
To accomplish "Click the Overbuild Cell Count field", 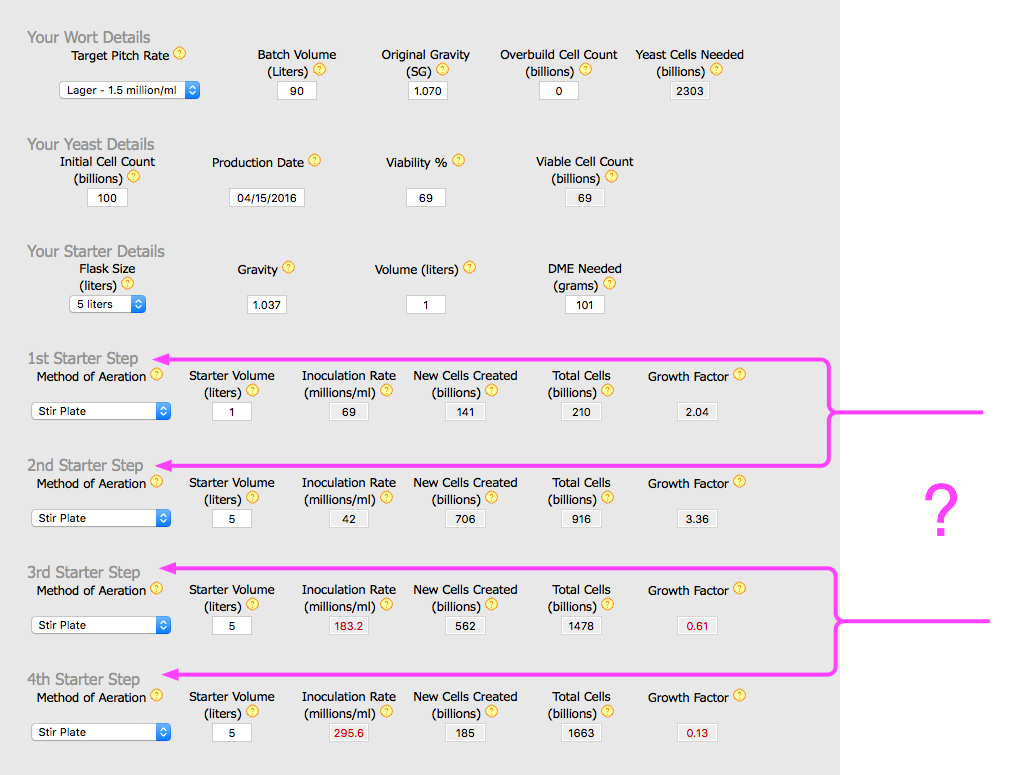I will [x=559, y=91].
